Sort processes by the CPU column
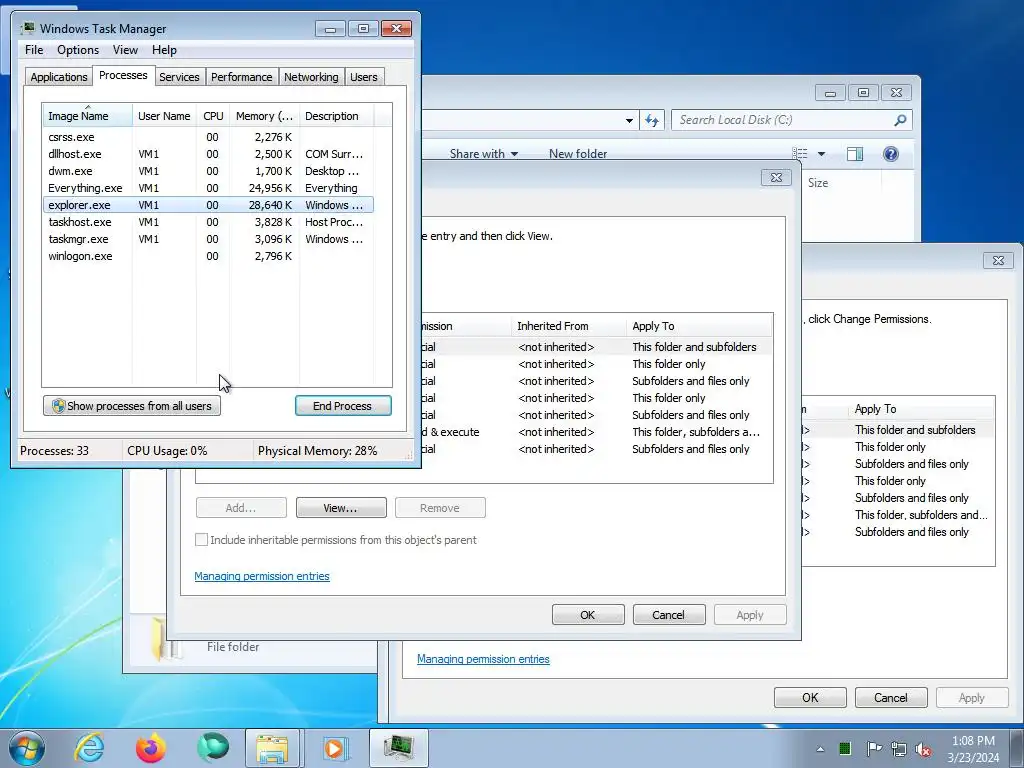The height and width of the screenshot is (768, 1024). [213, 116]
